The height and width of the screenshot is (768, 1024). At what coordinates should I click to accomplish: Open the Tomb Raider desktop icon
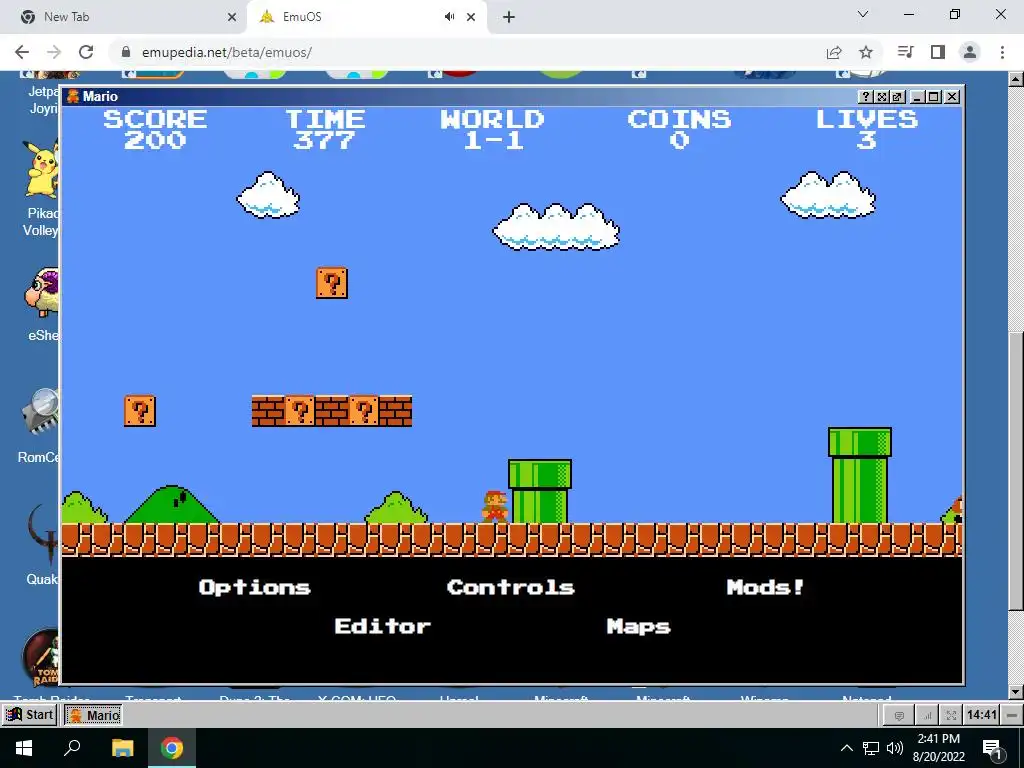click(40, 658)
